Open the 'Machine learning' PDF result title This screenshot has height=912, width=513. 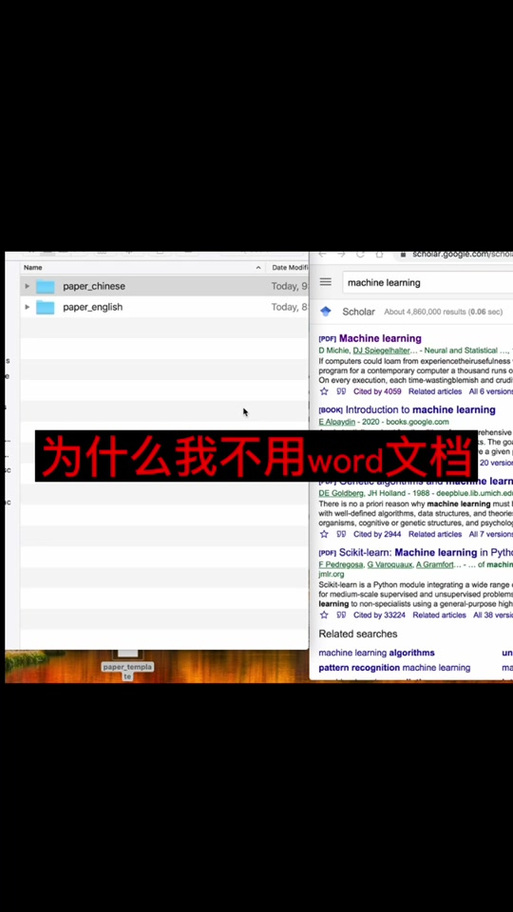380,338
